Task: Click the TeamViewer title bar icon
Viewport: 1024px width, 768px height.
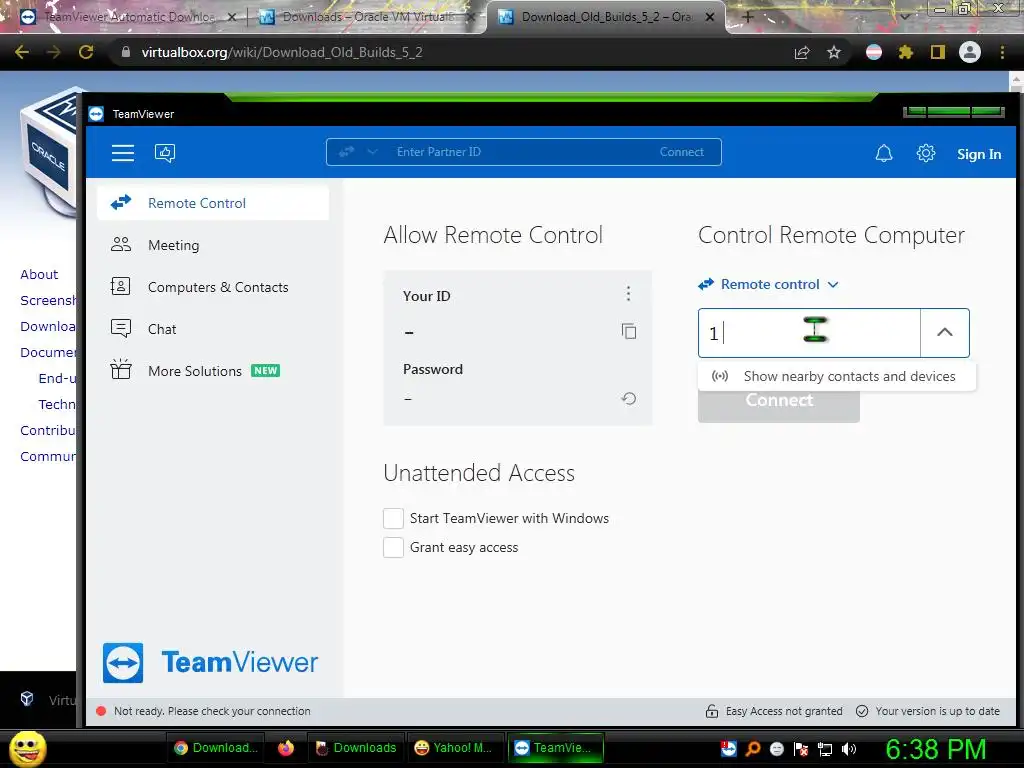Action: tap(97, 114)
